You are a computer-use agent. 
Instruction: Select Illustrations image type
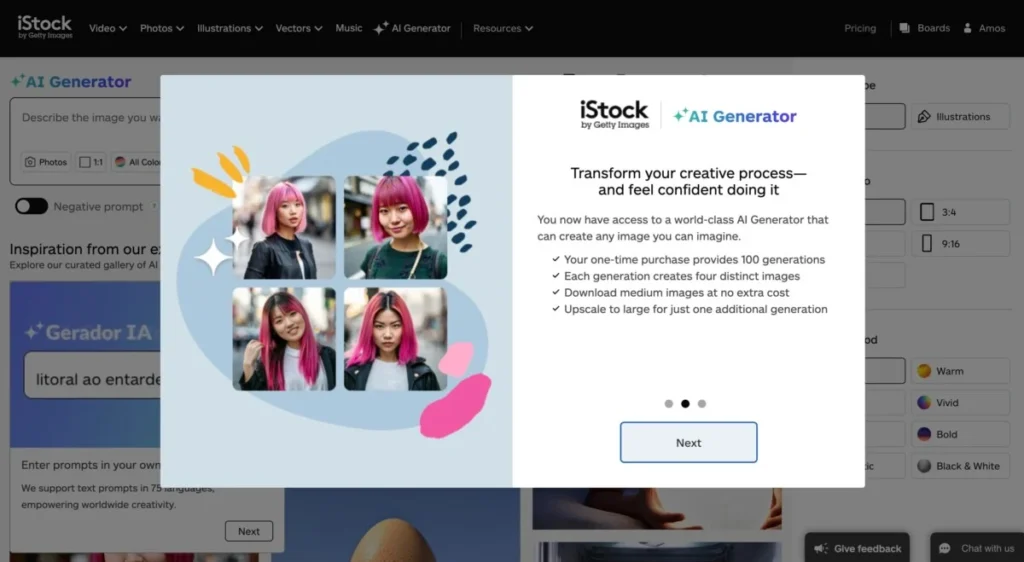pos(960,116)
